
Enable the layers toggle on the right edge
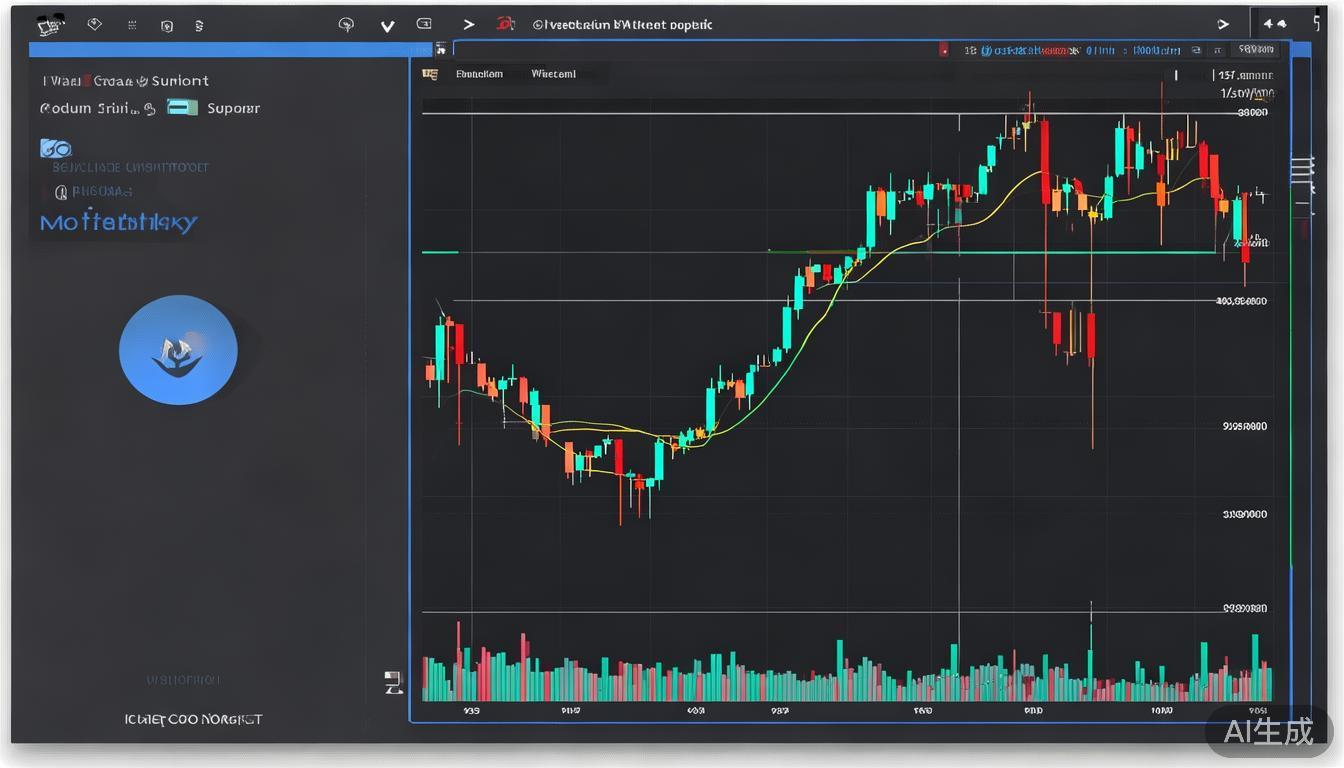pyautogui.click(x=1300, y=165)
